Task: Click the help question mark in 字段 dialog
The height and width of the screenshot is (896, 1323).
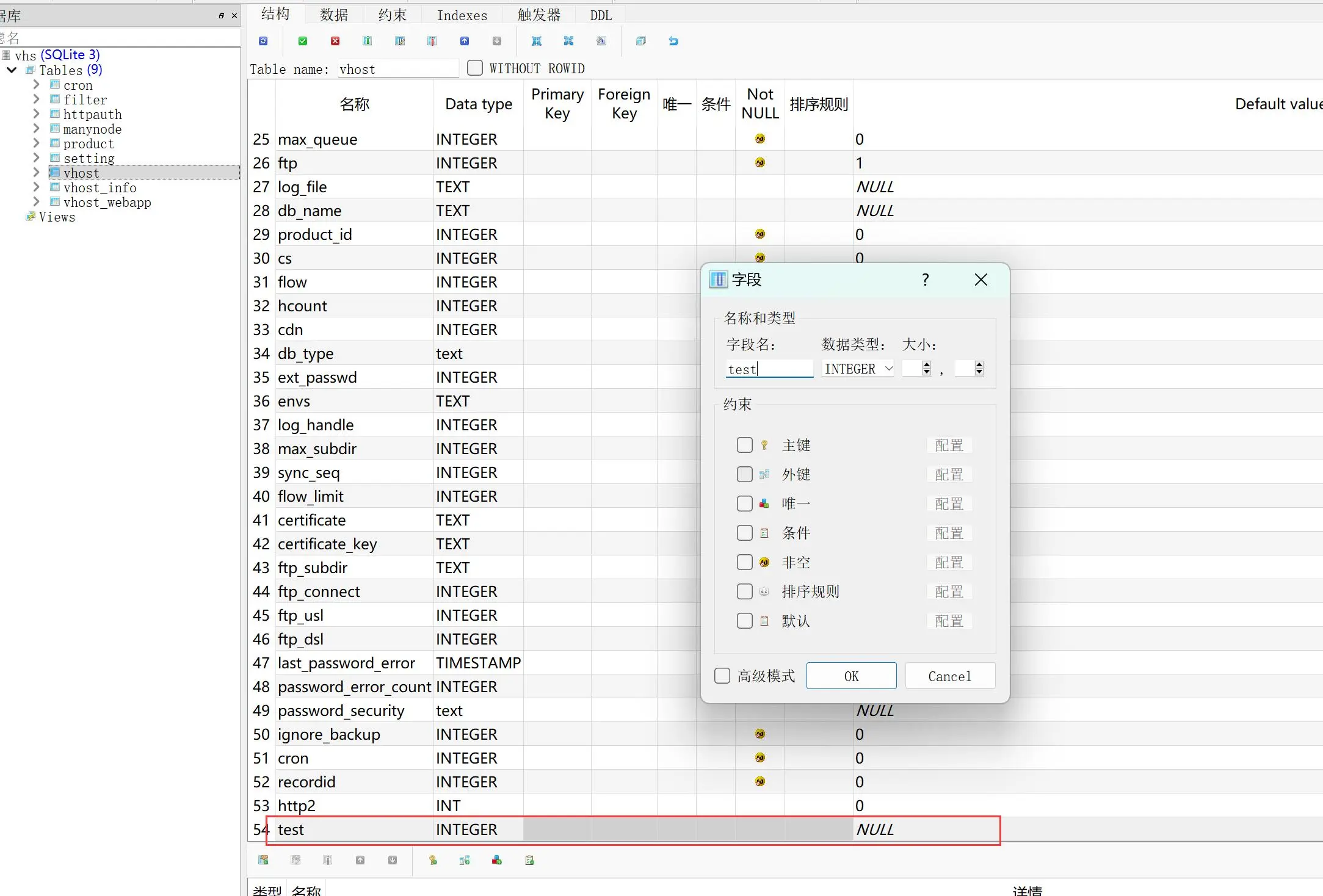Action: tap(926, 280)
